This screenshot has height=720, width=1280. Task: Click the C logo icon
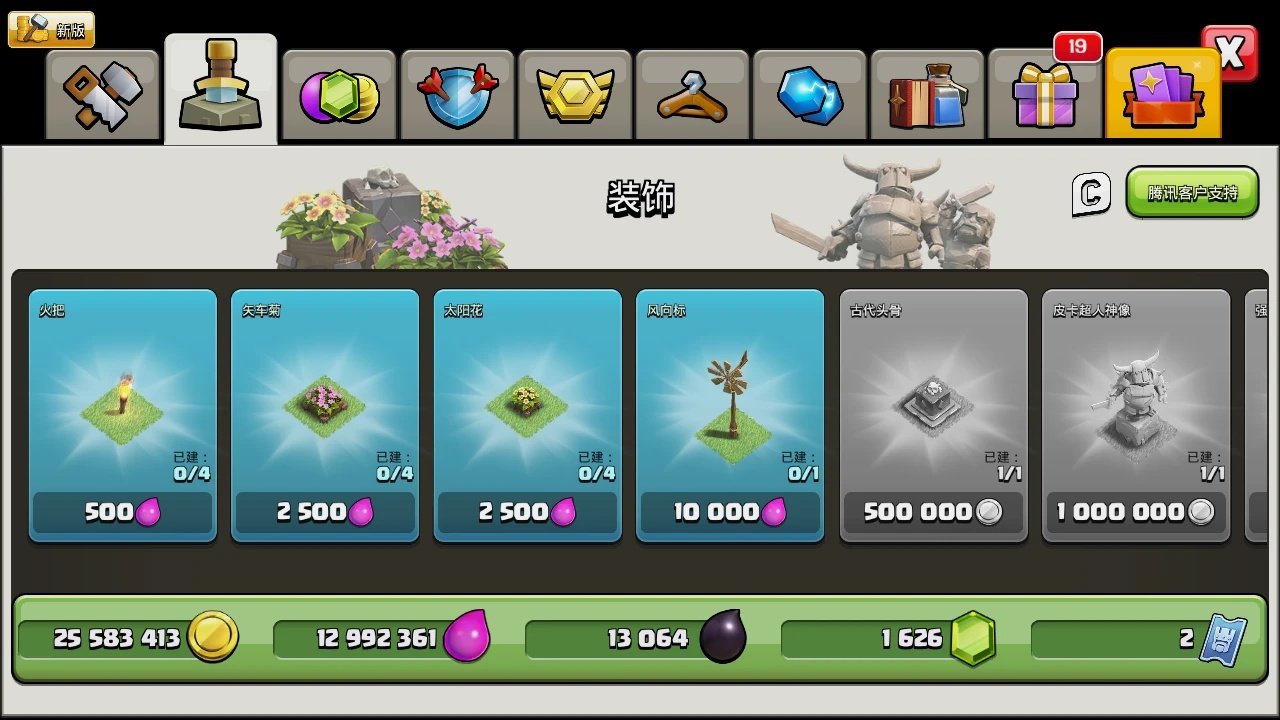(1091, 193)
